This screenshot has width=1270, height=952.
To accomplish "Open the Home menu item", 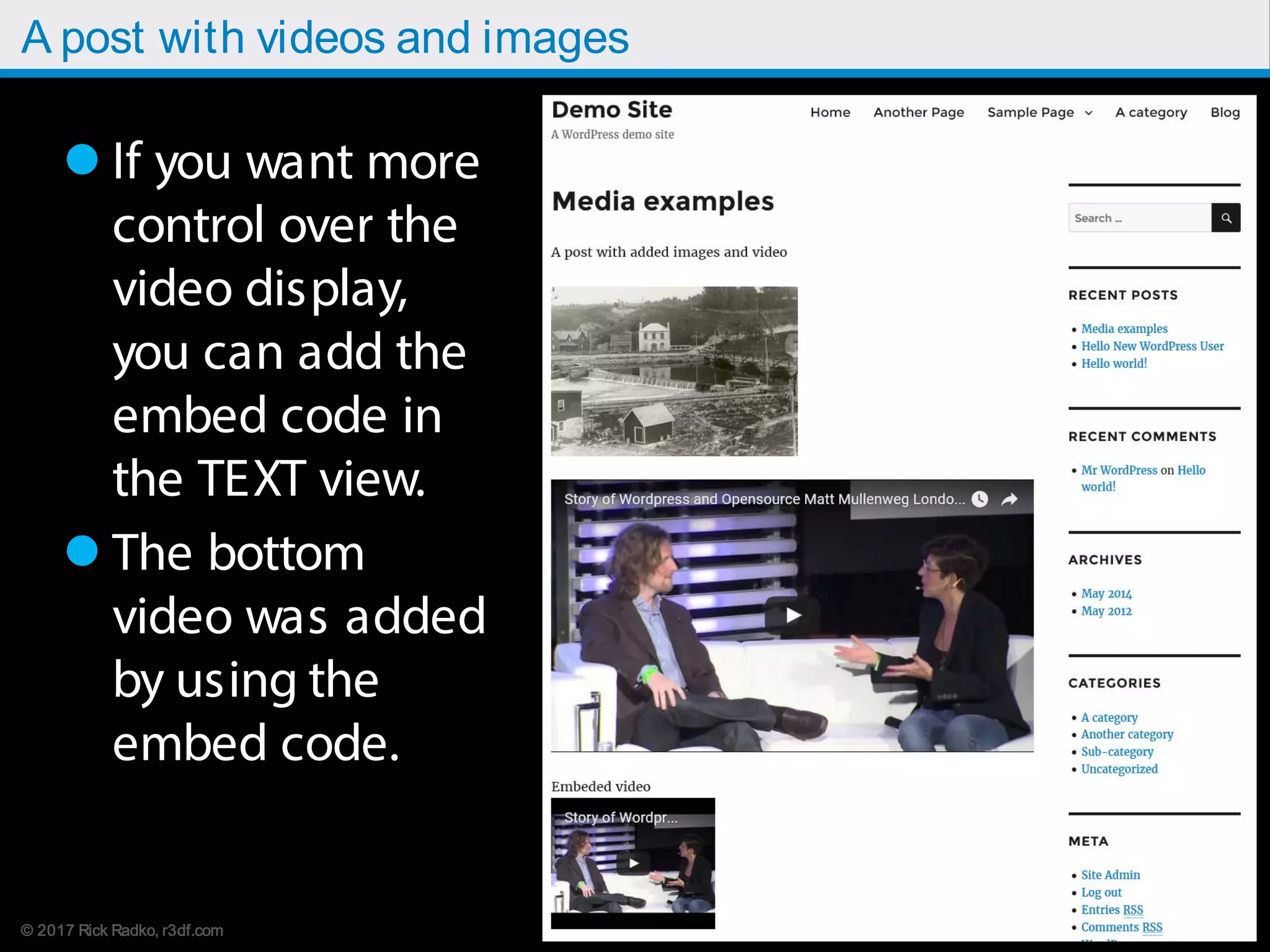I will pyautogui.click(x=830, y=112).
